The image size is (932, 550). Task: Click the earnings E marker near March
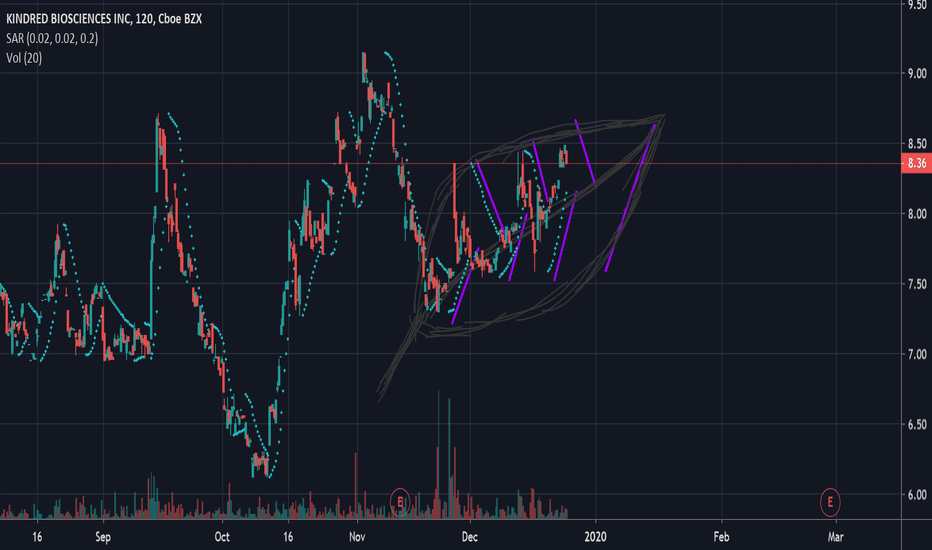[x=830, y=502]
